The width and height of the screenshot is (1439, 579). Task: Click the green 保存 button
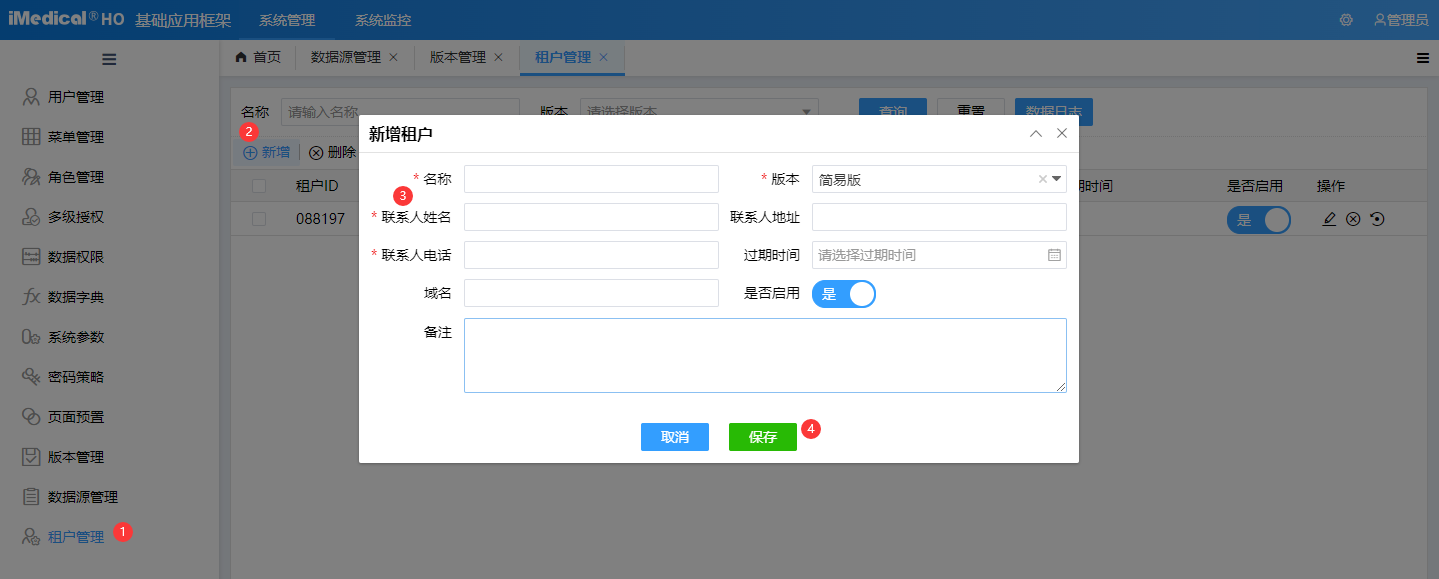pyautogui.click(x=762, y=437)
